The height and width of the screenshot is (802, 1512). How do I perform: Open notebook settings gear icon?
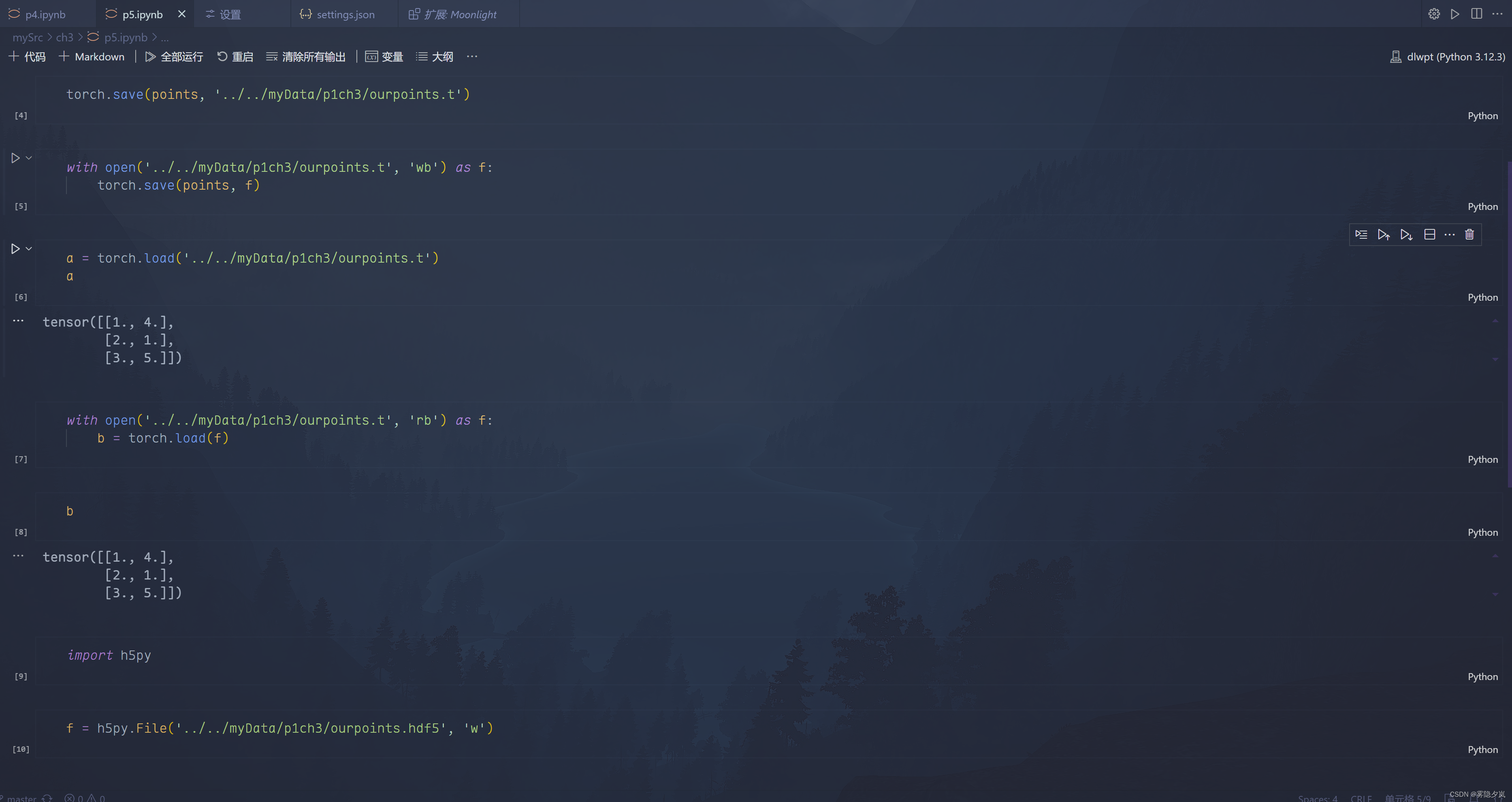[x=1434, y=13]
